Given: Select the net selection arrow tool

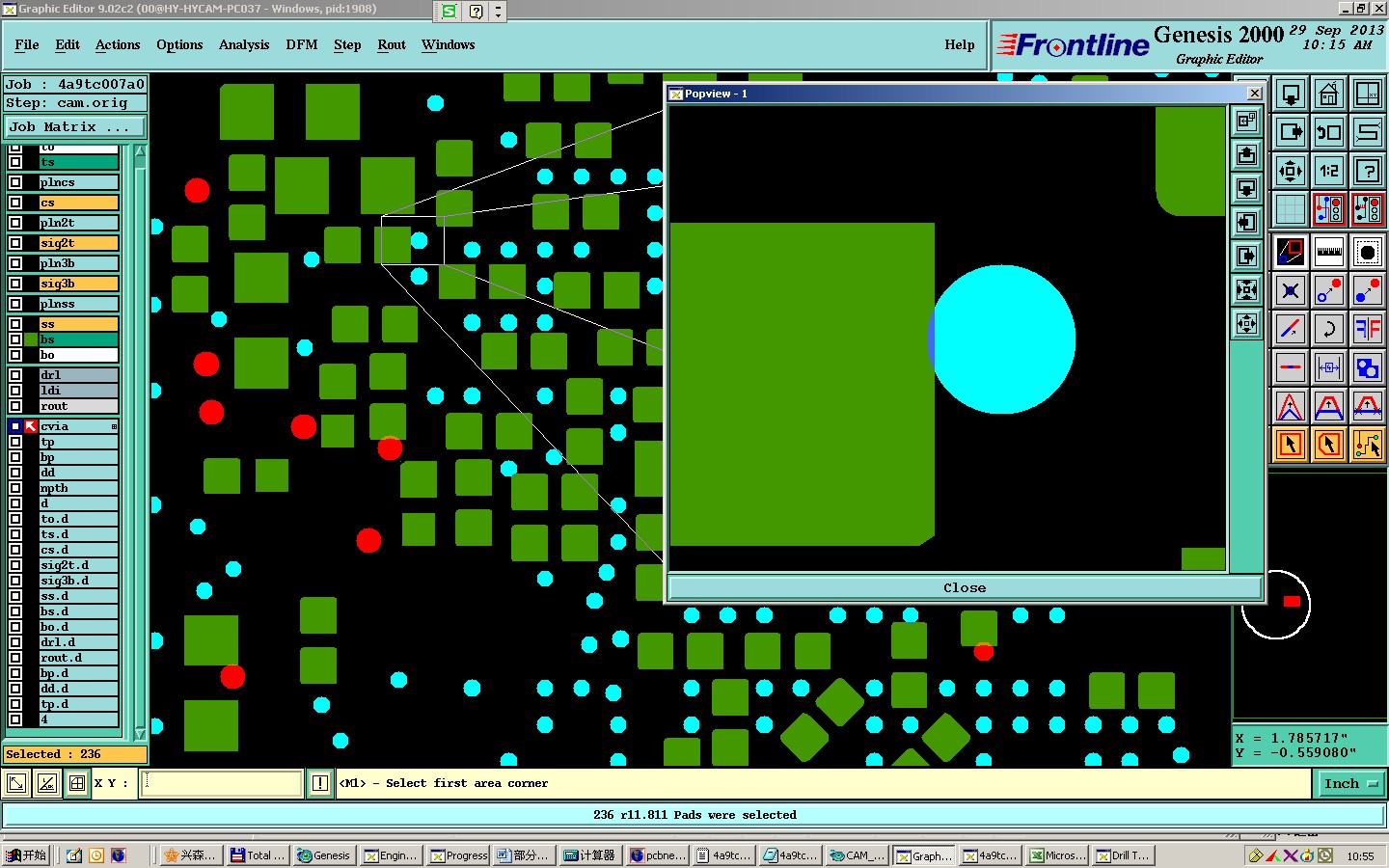Looking at the screenshot, I should pos(1368,445).
